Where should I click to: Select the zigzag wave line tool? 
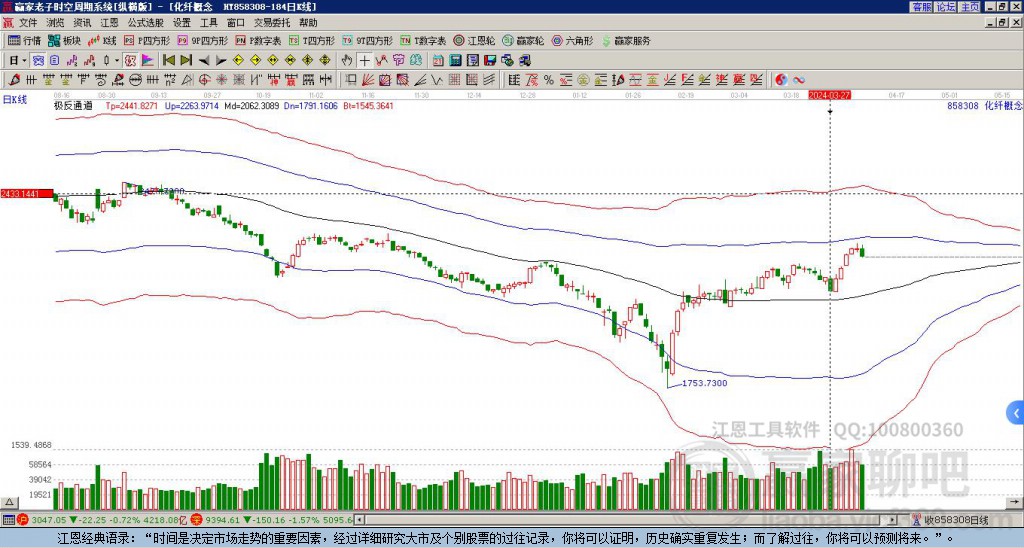pos(436,80)
